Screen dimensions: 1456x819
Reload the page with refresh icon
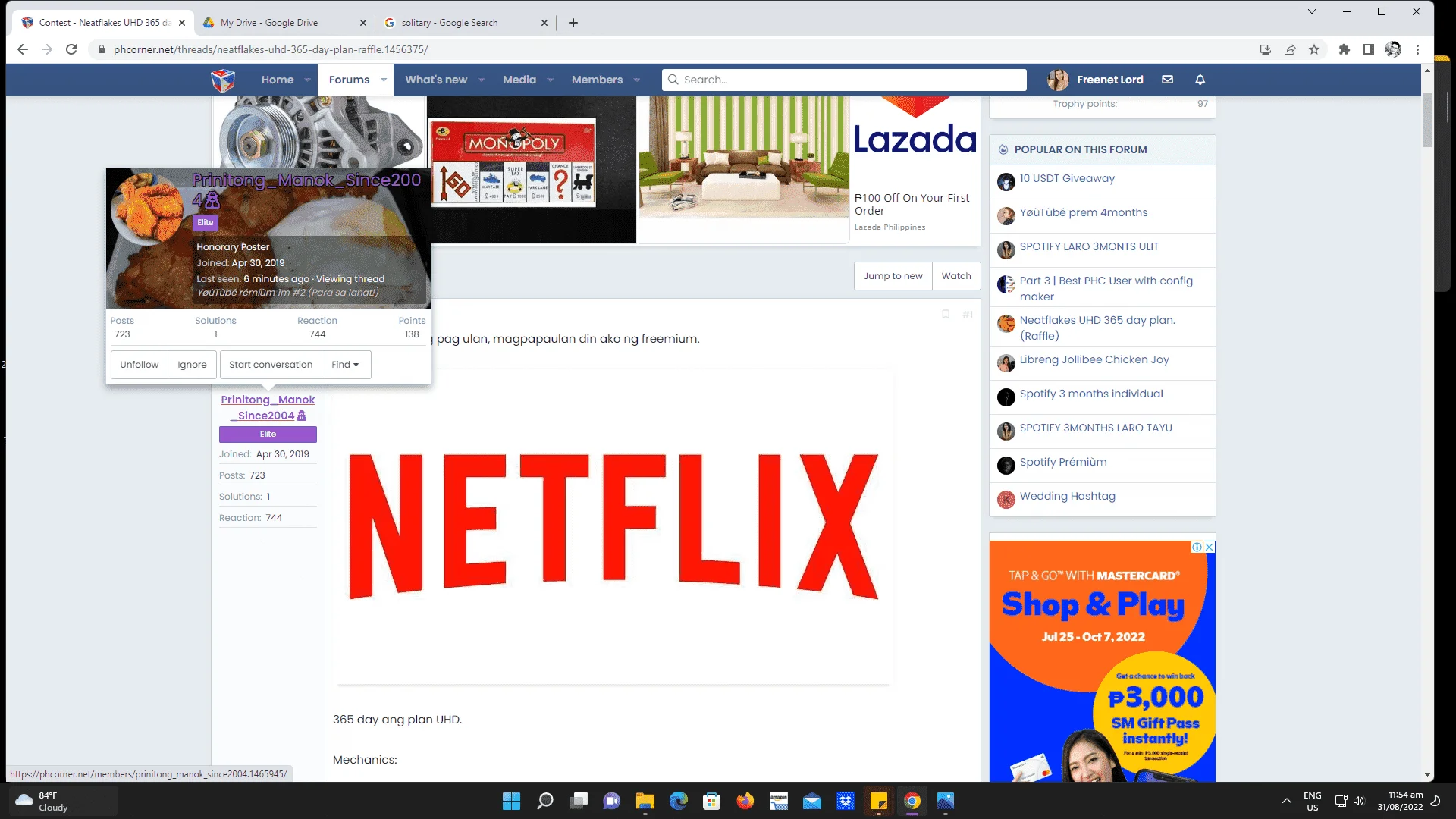(71, 49)
